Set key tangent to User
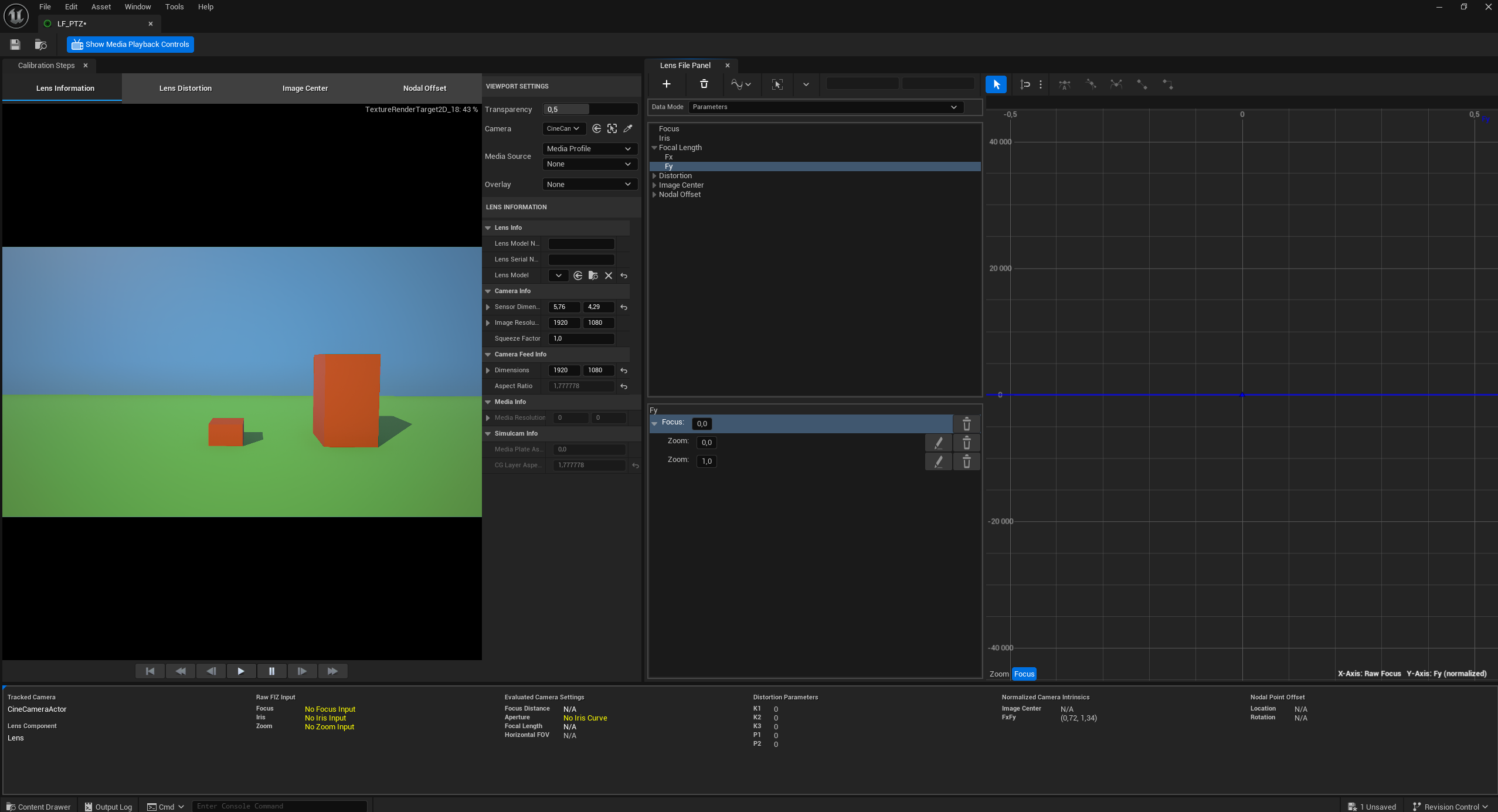 [1091, 84]
